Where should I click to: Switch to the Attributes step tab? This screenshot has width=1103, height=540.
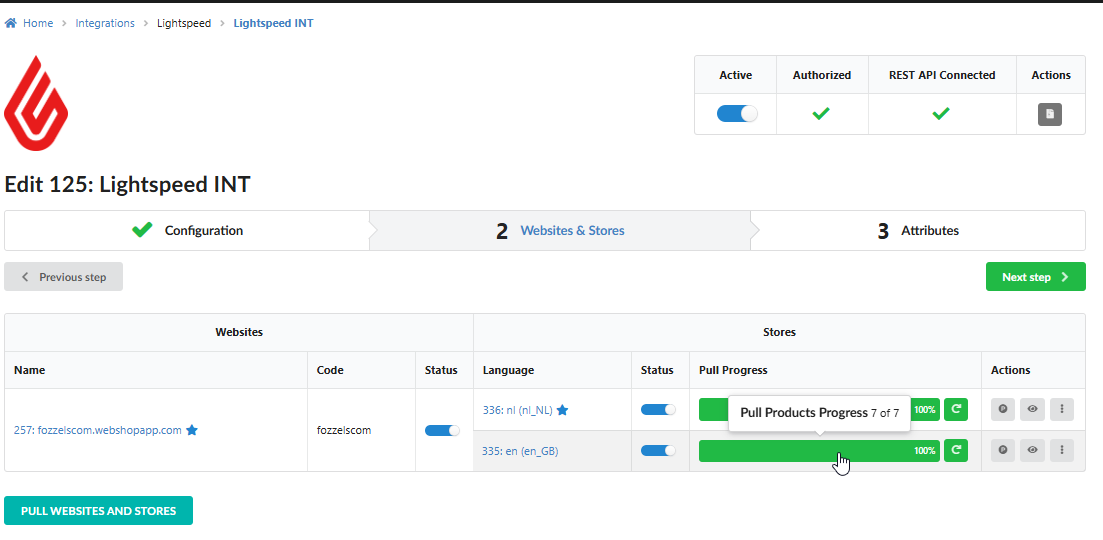pyautogui.click(x=918, y=230)
